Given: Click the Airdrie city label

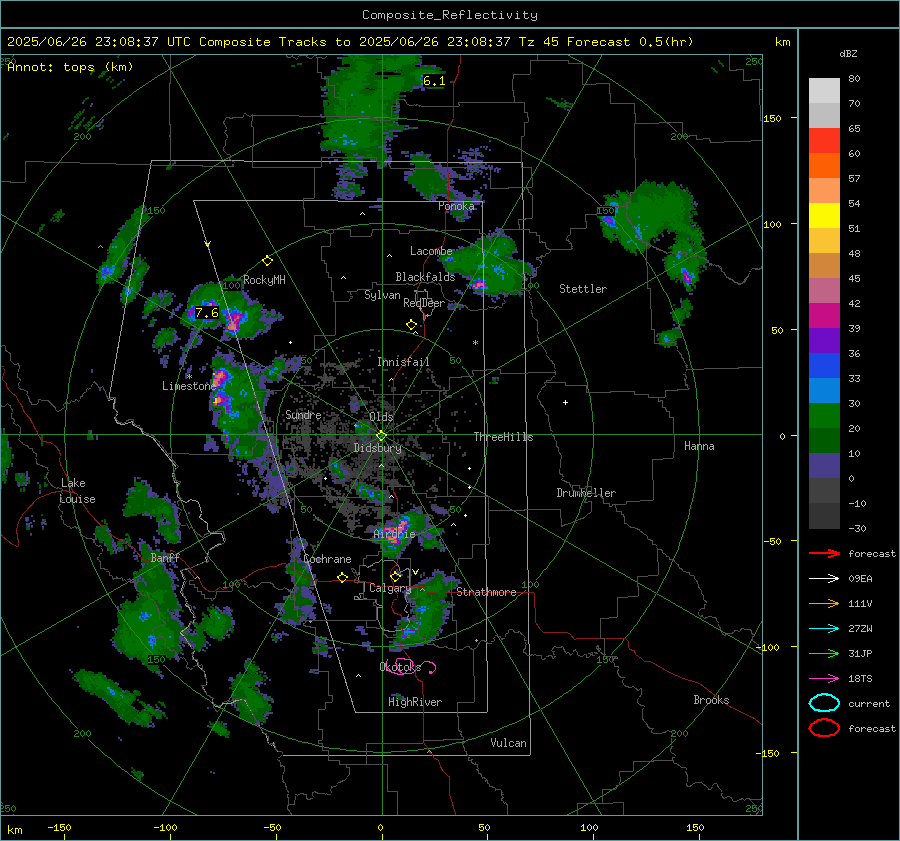Looking at the screenshot, I should pyautogui.click(x=394, y=534).
